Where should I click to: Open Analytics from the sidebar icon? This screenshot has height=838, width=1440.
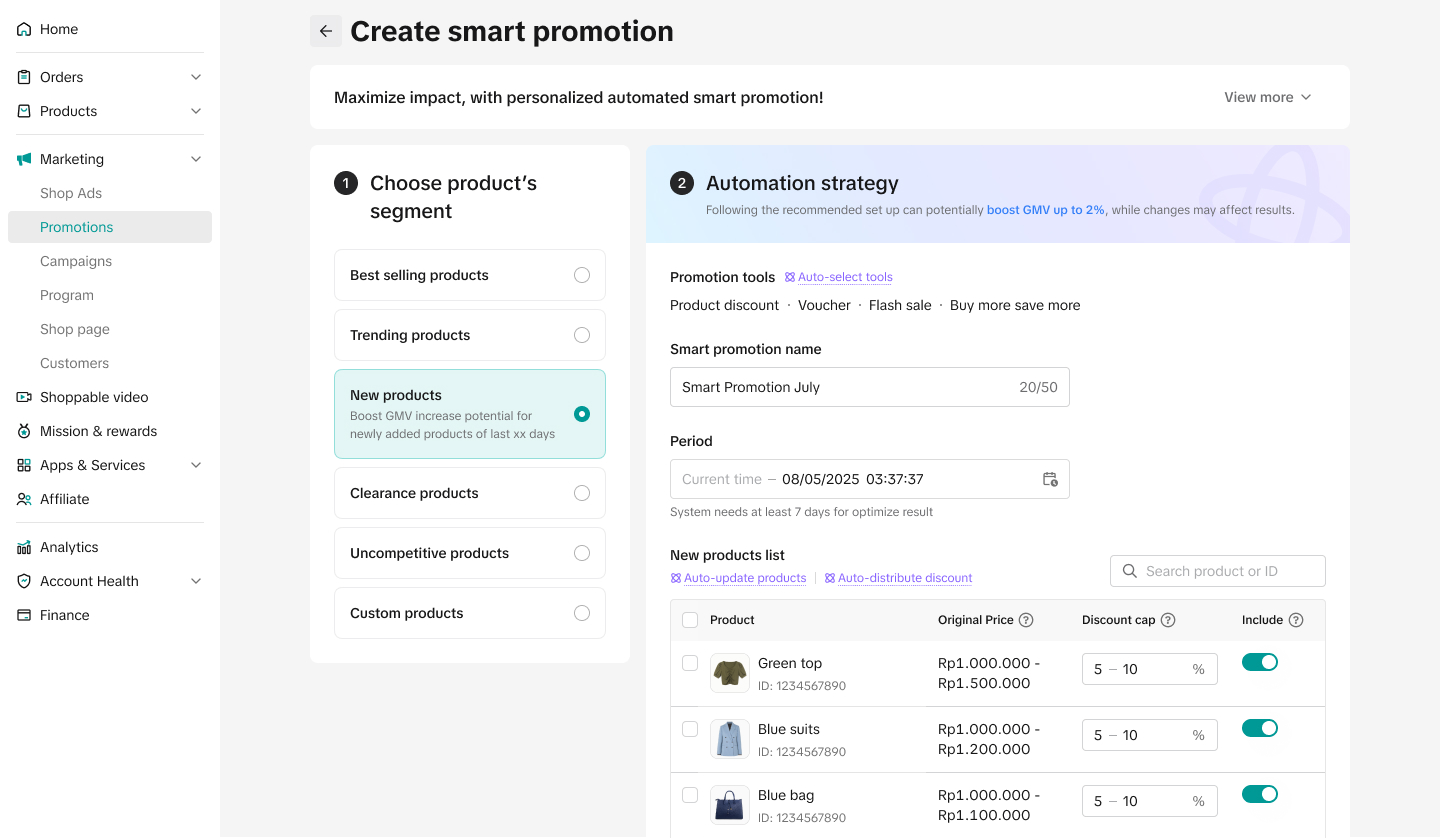[x=24, y=547]
